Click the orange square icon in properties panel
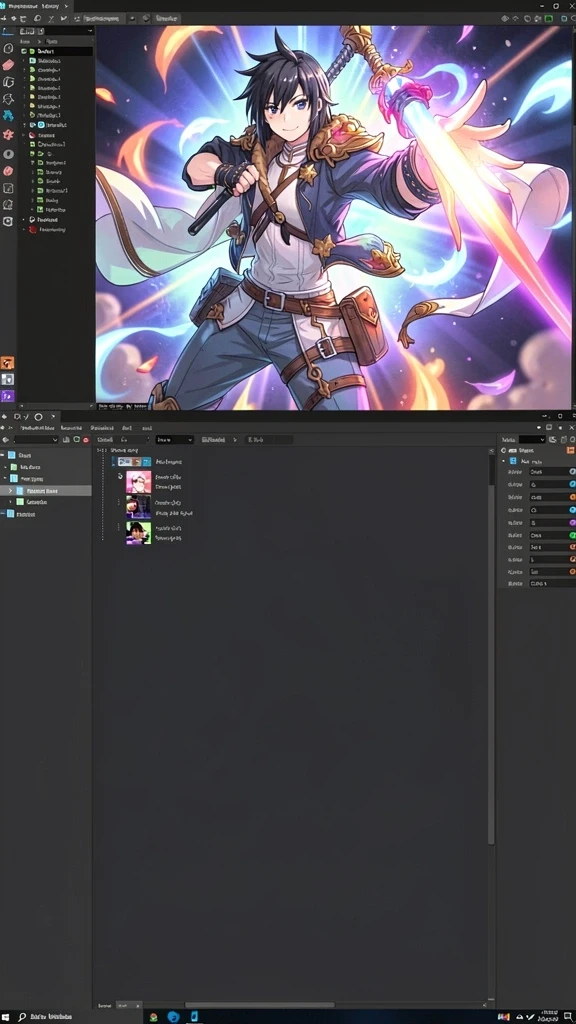This screenshot has width=576, height=1024. [571, 450]
